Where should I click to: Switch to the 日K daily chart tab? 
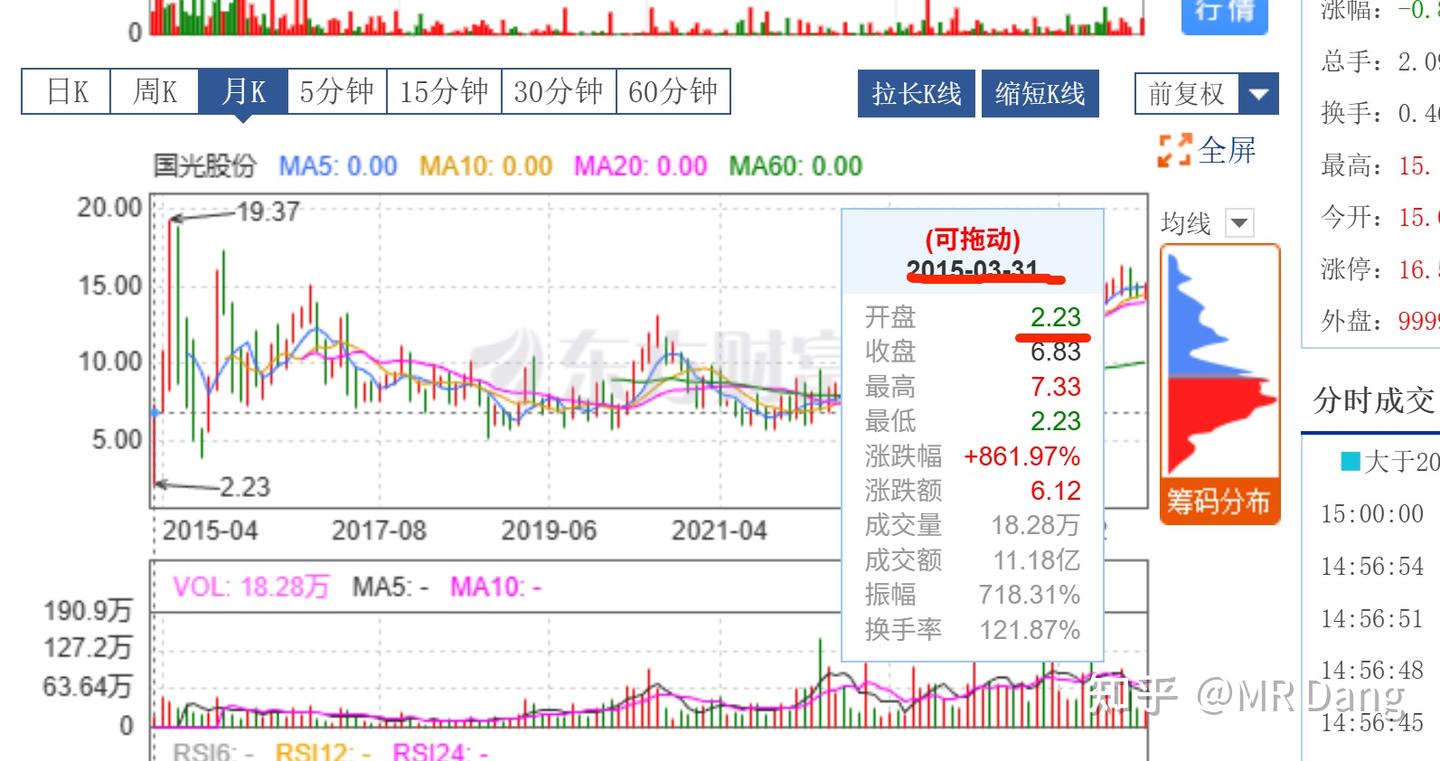pos(66,92)
